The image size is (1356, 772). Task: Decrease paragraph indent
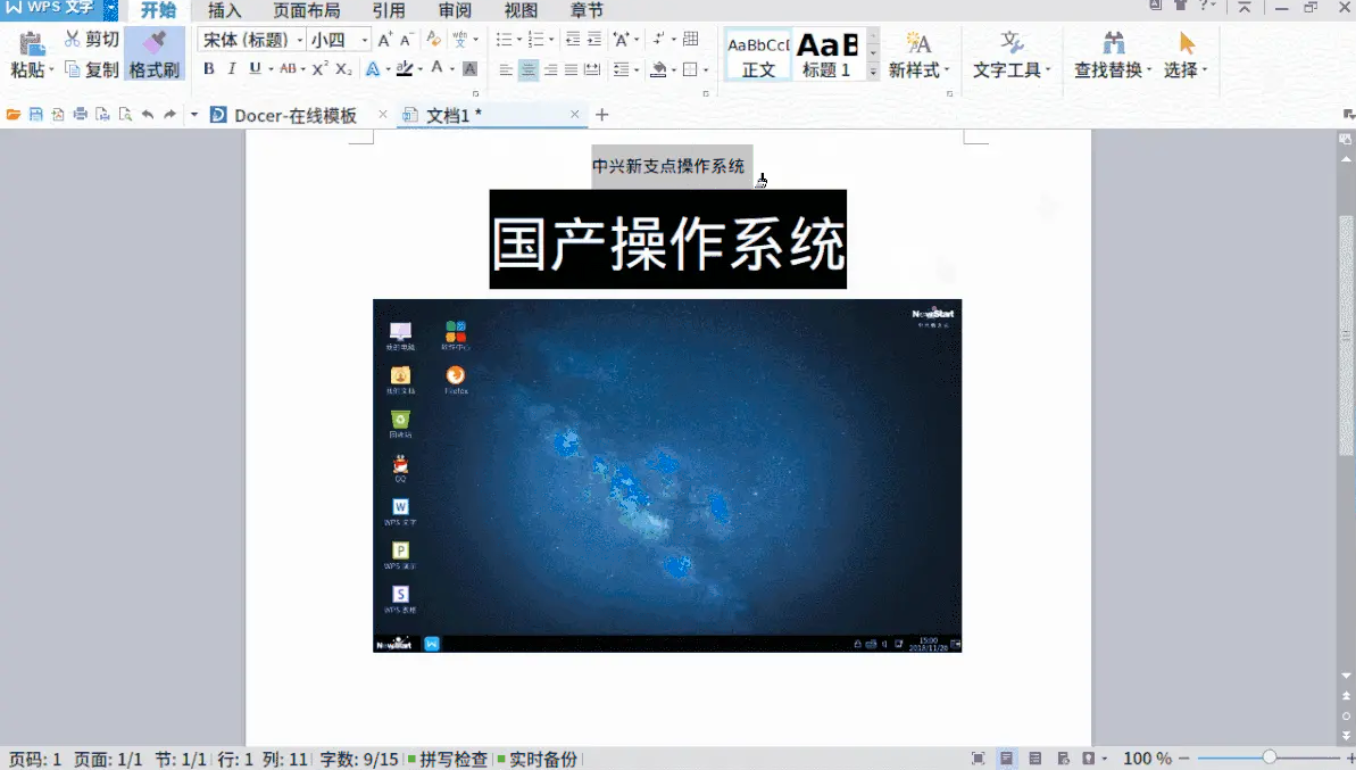(x=573, y=40)
